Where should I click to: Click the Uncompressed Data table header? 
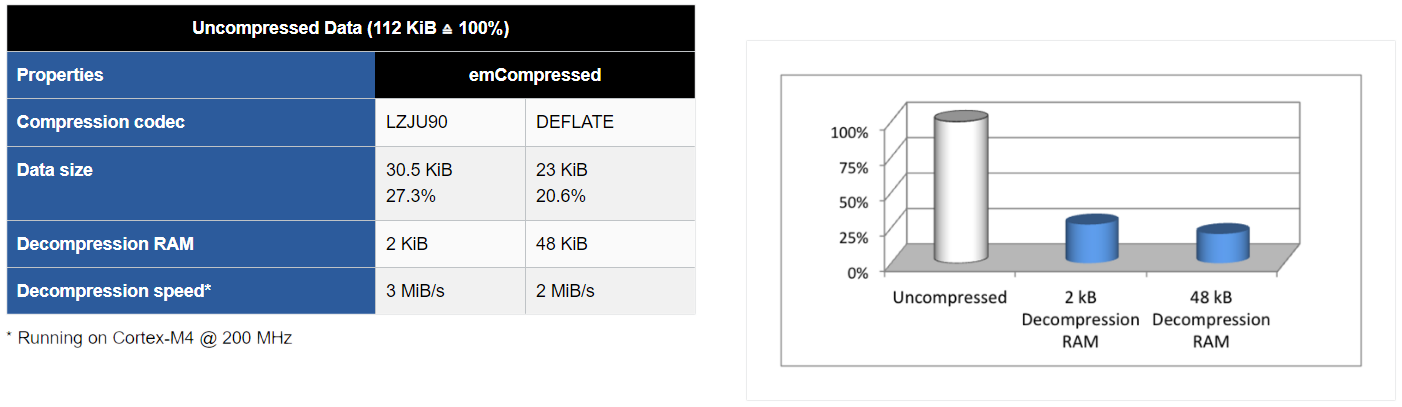[351, 28]
